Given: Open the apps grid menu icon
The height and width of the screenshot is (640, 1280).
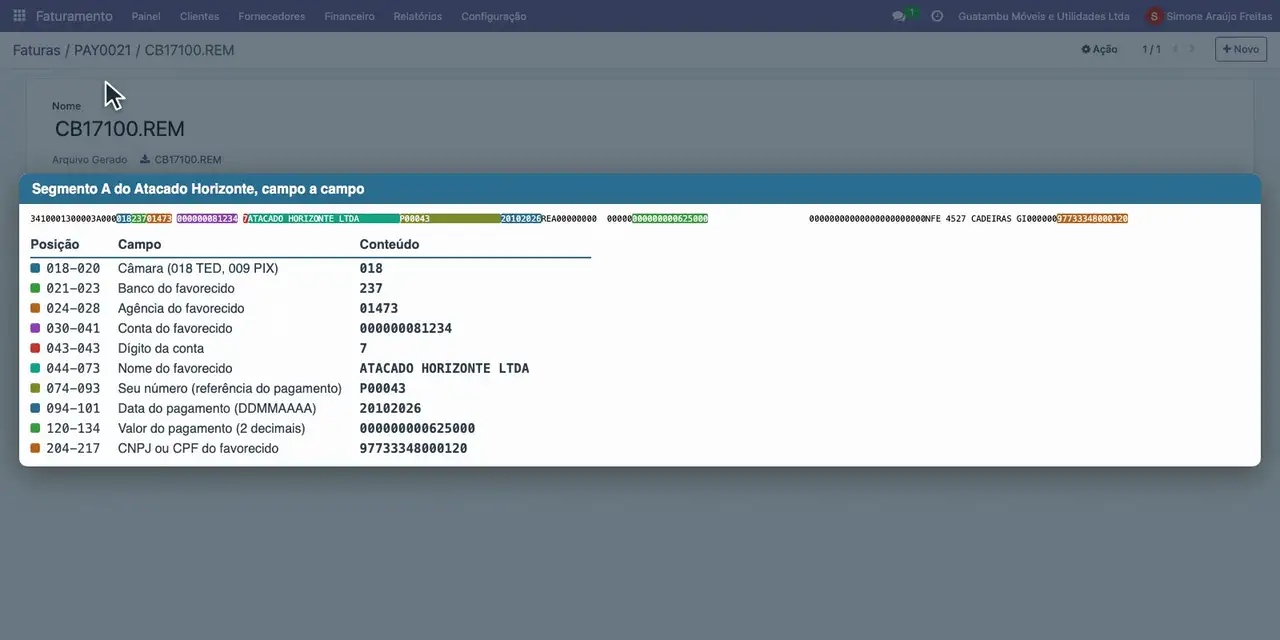Looking at the screenshot, I should point(19,16).
